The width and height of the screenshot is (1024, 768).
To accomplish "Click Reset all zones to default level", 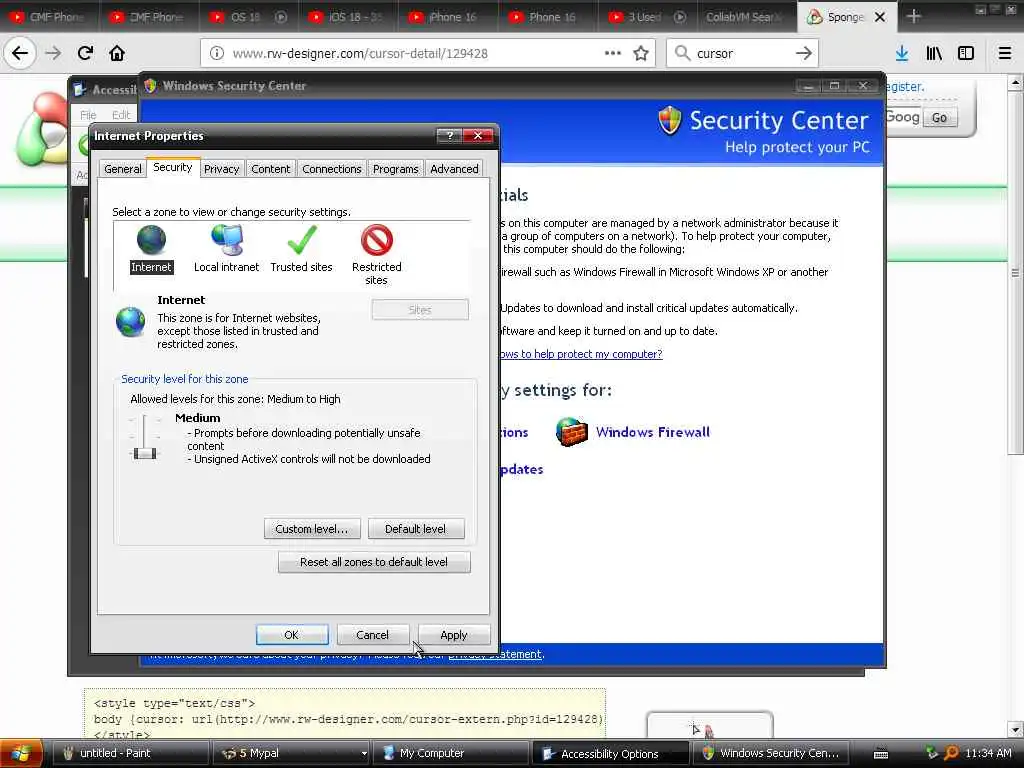I will coord(374,562).
